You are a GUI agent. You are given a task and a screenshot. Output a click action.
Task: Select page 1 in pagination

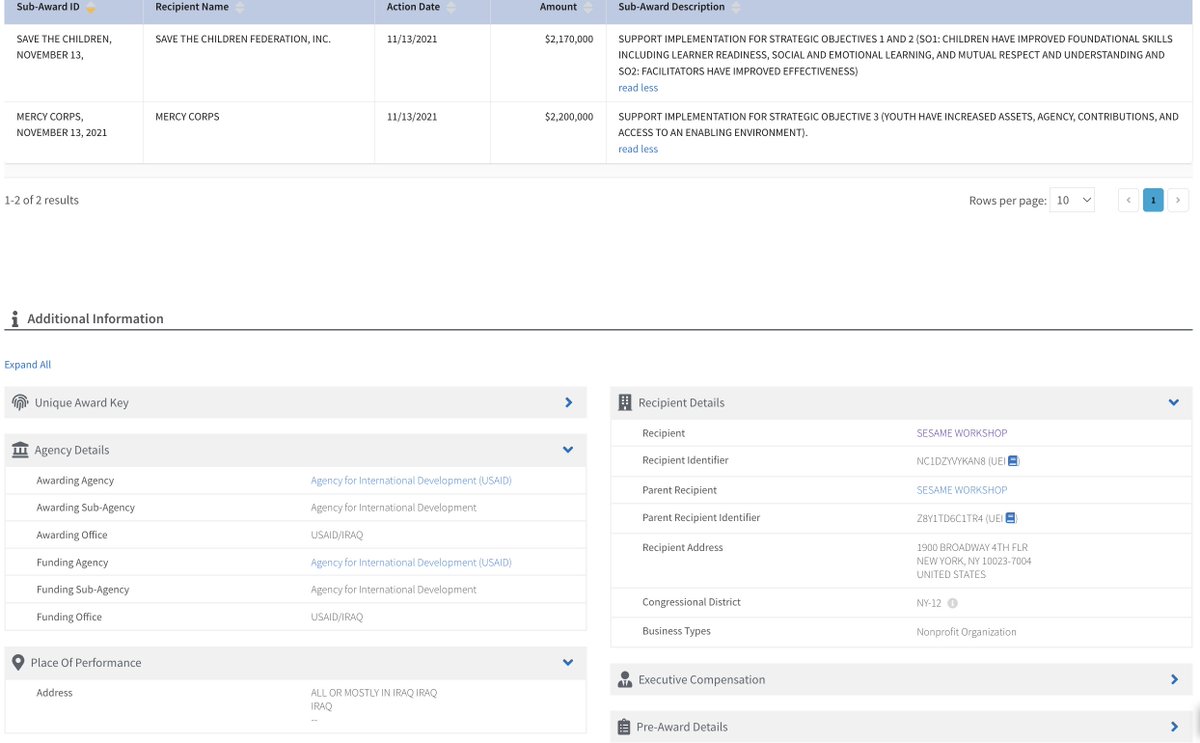(1153, 200)
